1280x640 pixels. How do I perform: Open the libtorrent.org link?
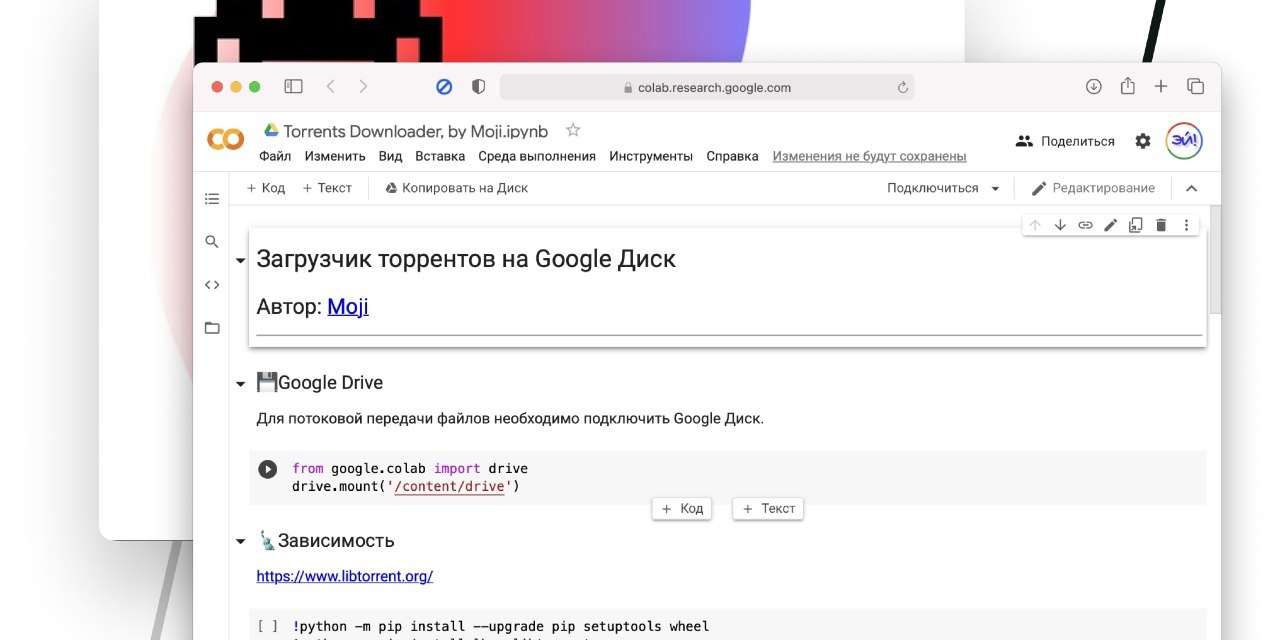(345, 576)
